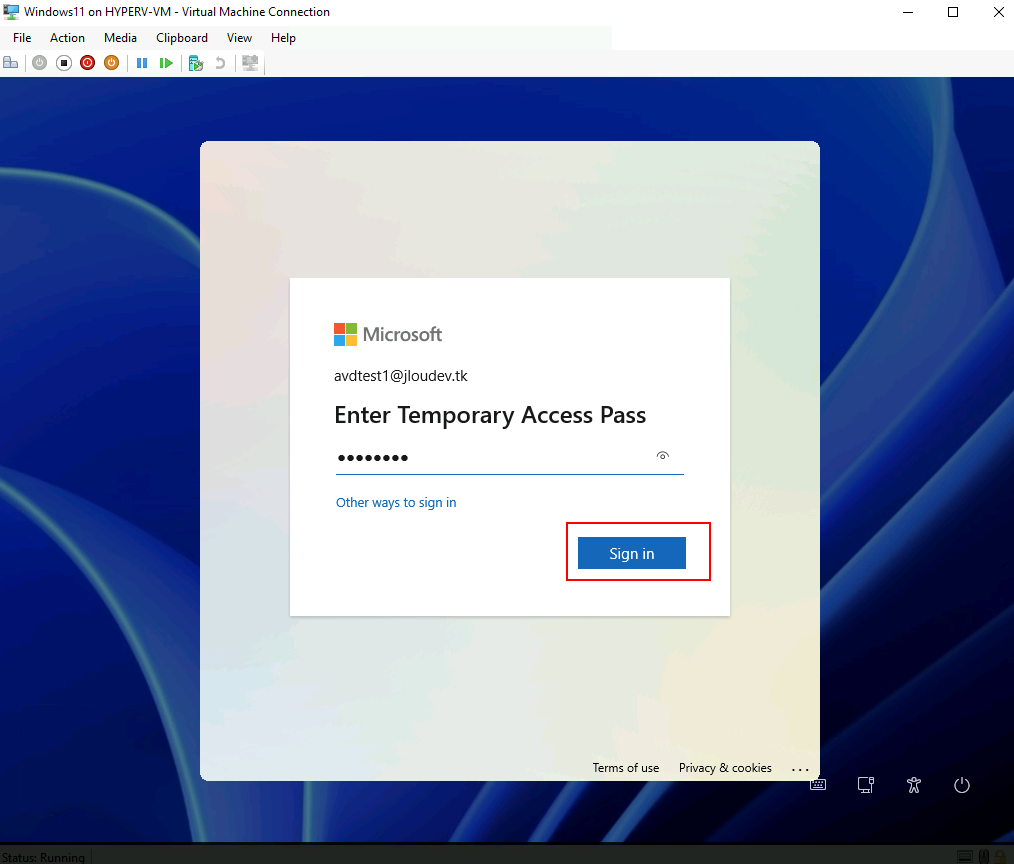The height and width of the screenshot is (864, 1014).
Task: Click the network monitor icon on the lock screen
Action: 866,785
